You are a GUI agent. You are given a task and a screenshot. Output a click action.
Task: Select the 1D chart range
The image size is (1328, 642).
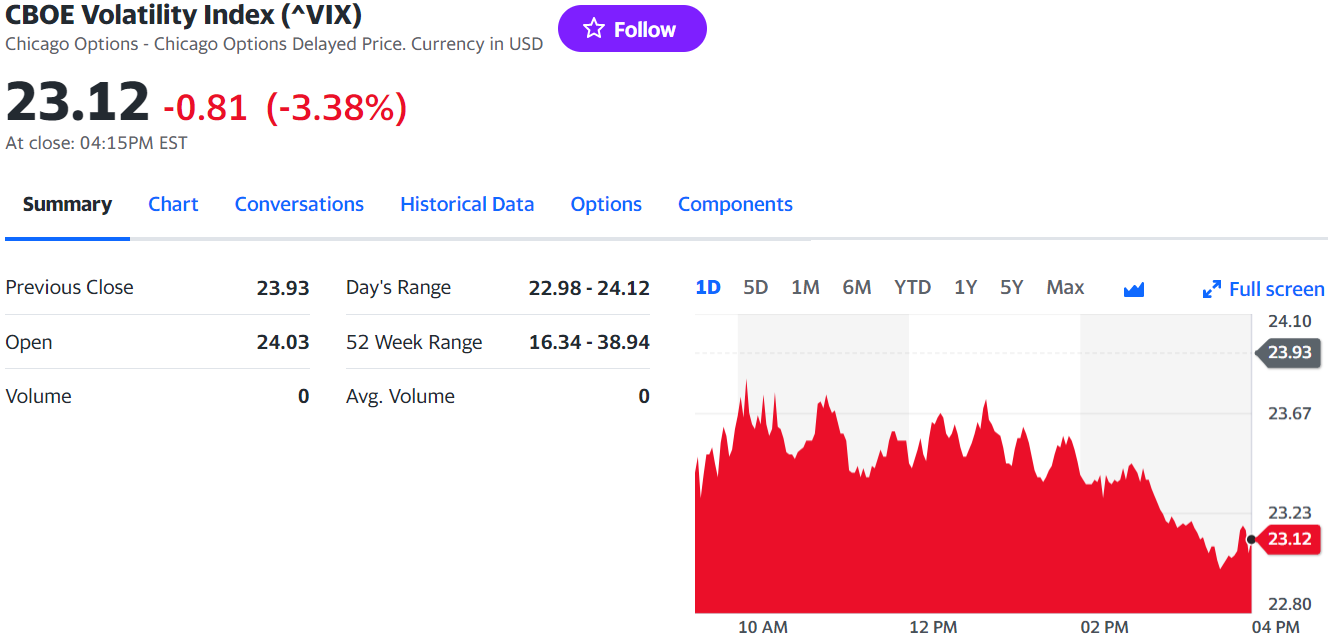pos(708,287)
